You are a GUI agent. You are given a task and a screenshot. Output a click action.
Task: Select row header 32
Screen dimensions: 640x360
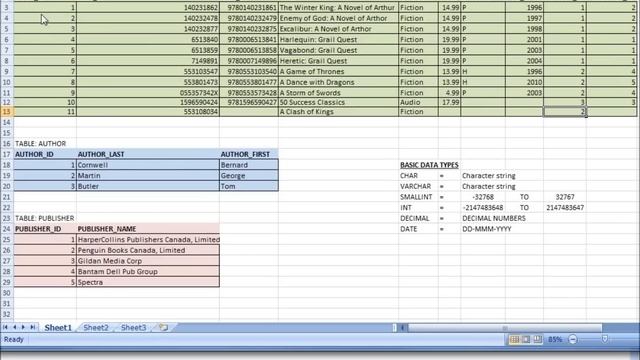tap(7, 314)
